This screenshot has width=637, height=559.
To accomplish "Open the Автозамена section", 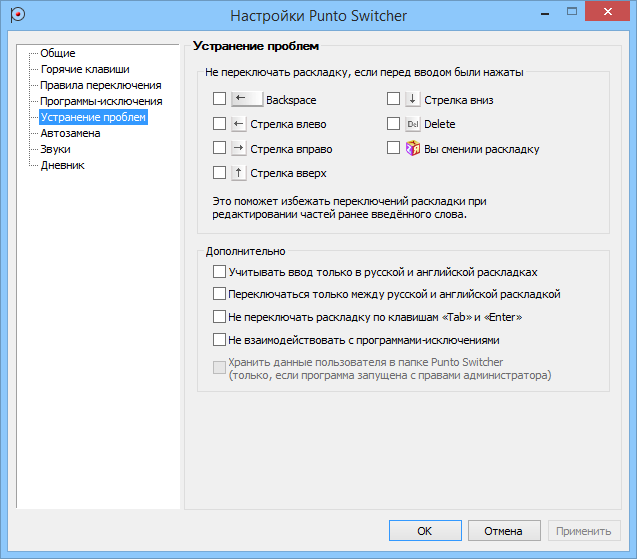I will pyautogui.click(x=70, y=133).
